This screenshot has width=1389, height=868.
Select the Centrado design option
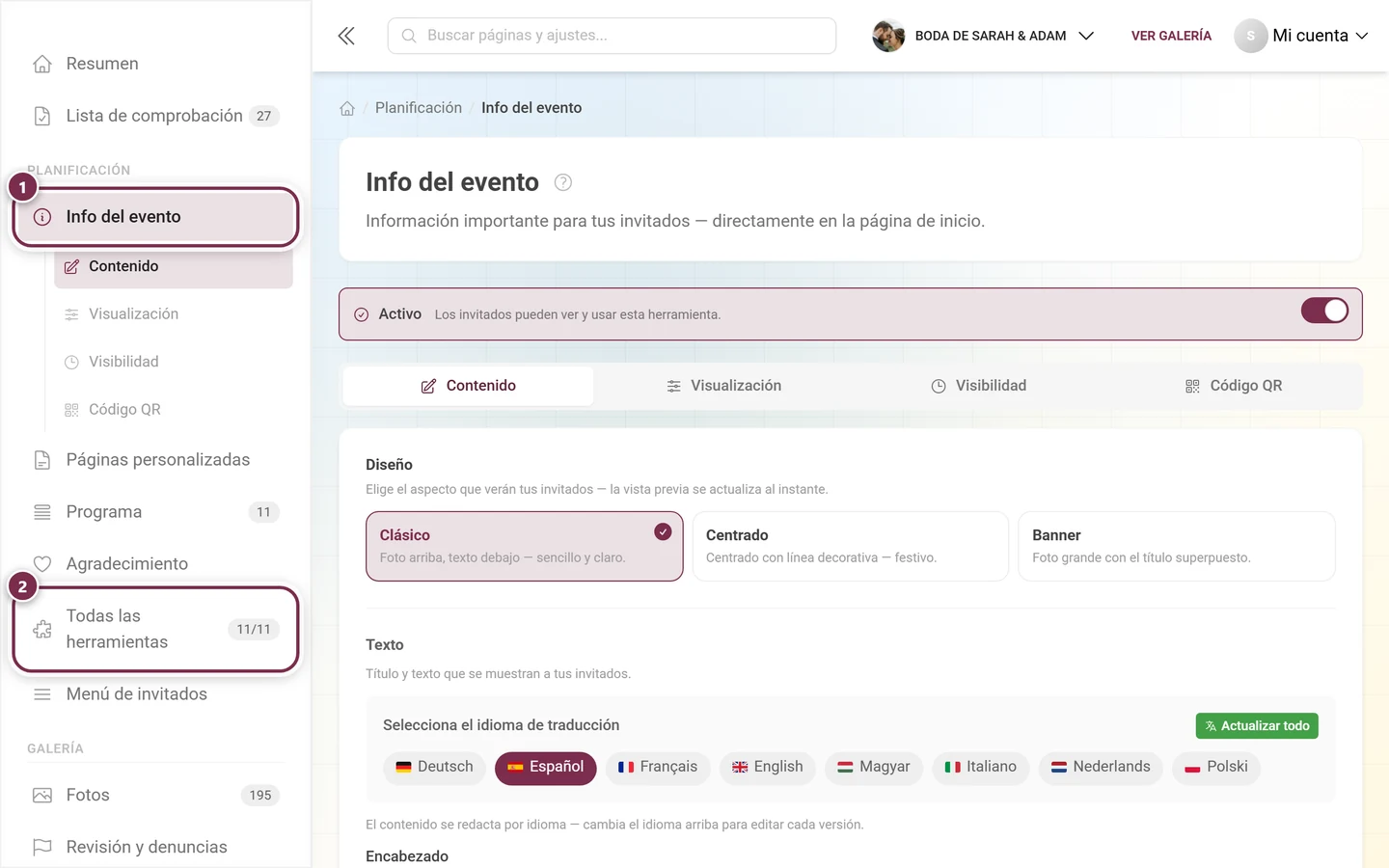851,546
